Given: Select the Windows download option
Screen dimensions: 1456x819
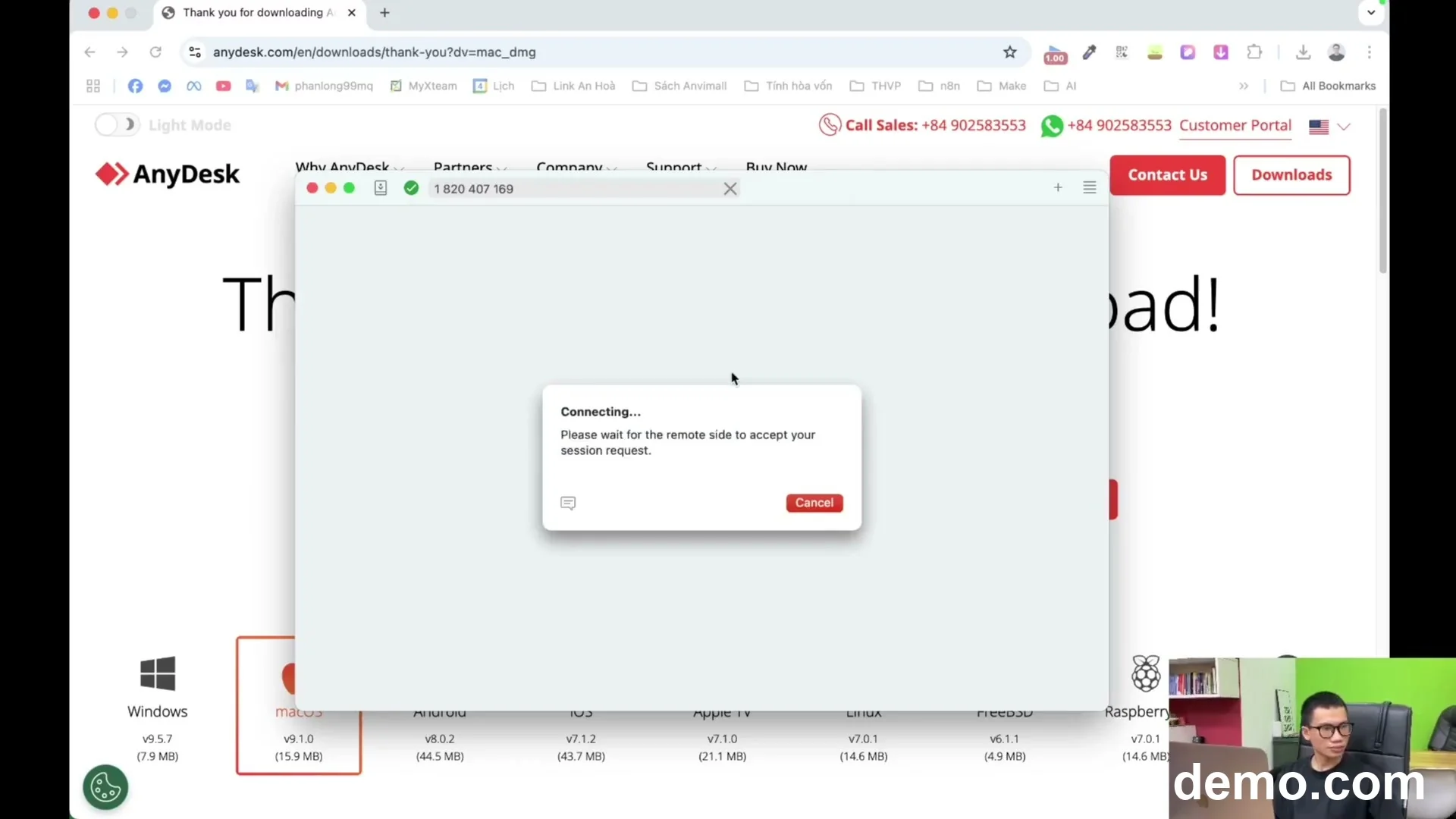Looking at the screenshot, I should point(158,708).
